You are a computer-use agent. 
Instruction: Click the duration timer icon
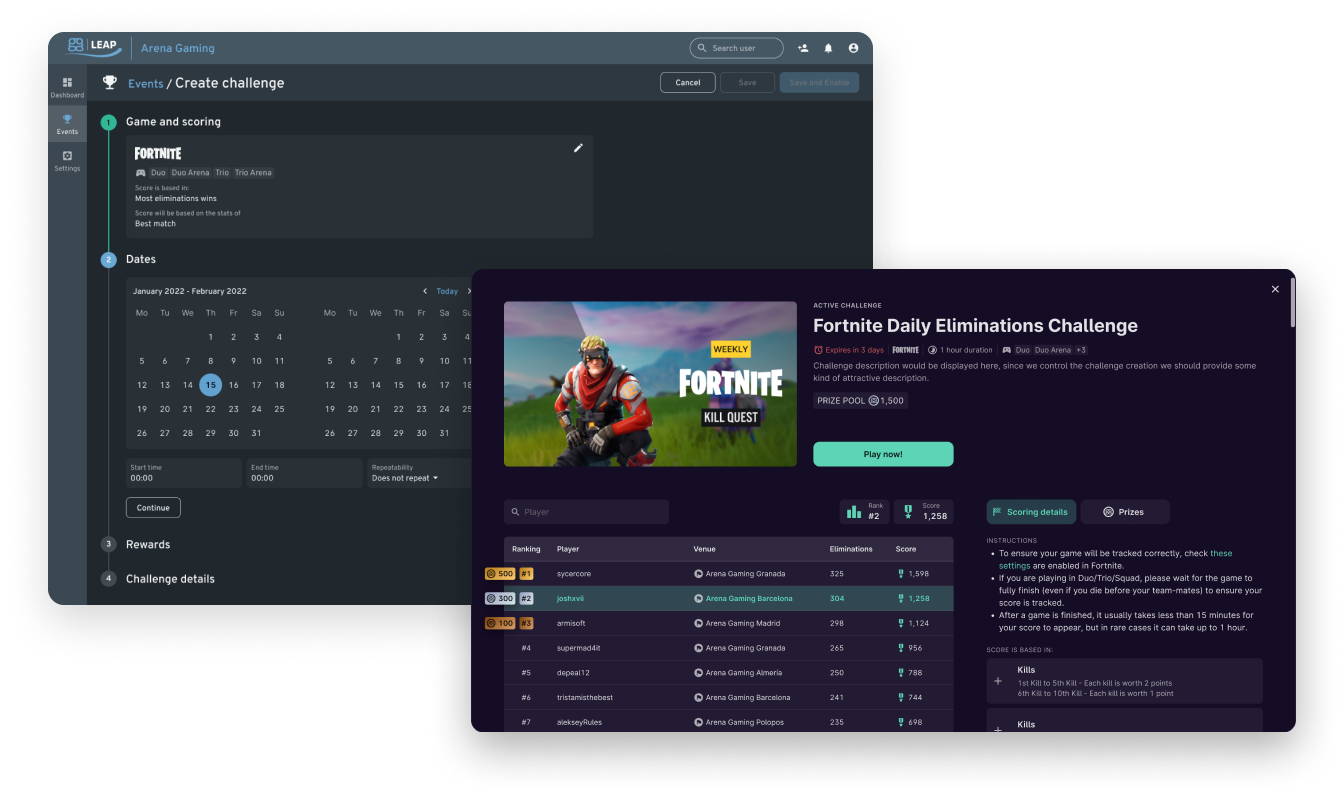(932, 350)
